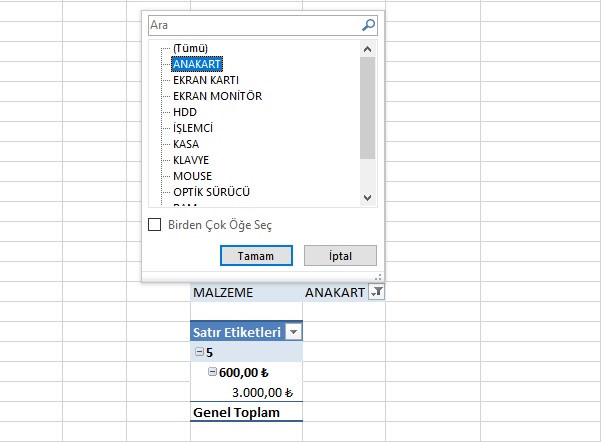This screenshot has height=442, width=601.
Task: Select KASA item in the list
Action: pyautogui.click(x=186, y=144)
